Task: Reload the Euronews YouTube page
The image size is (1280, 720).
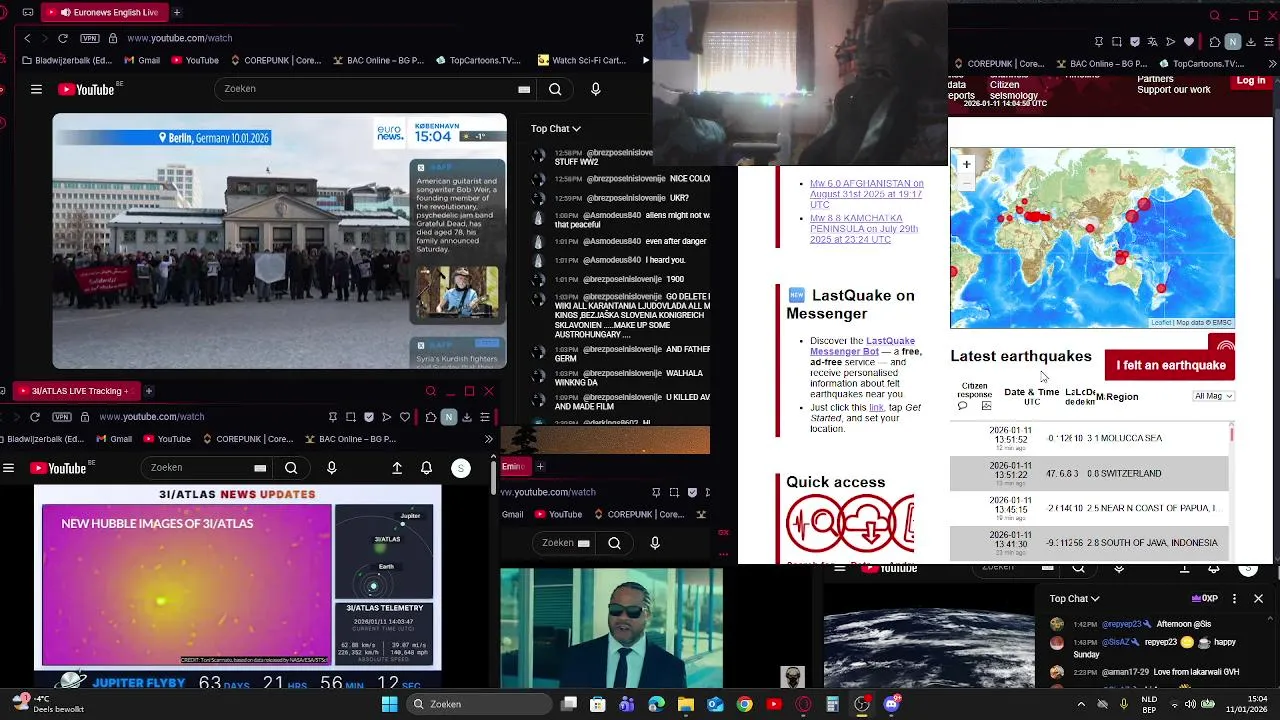Action: 62,38
